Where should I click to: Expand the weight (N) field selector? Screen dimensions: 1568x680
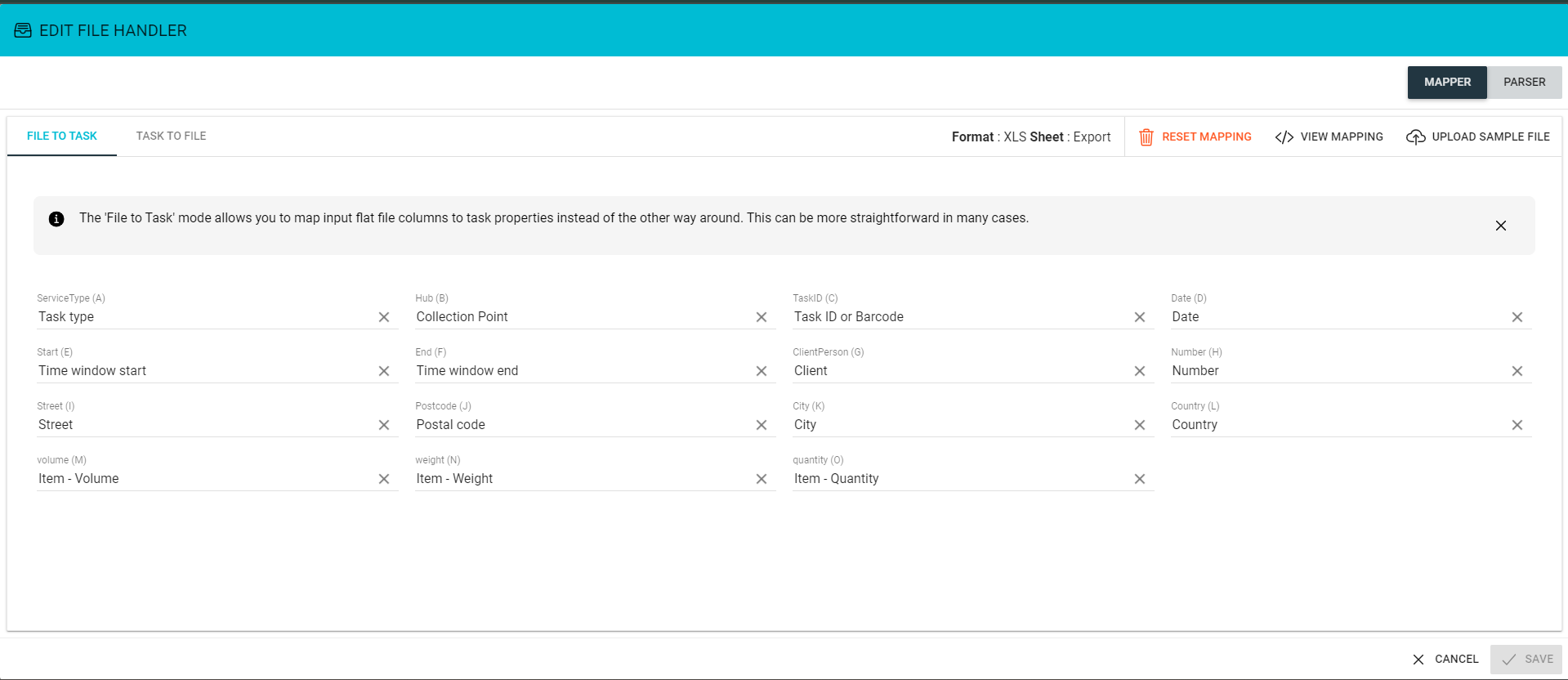[582, 479]
